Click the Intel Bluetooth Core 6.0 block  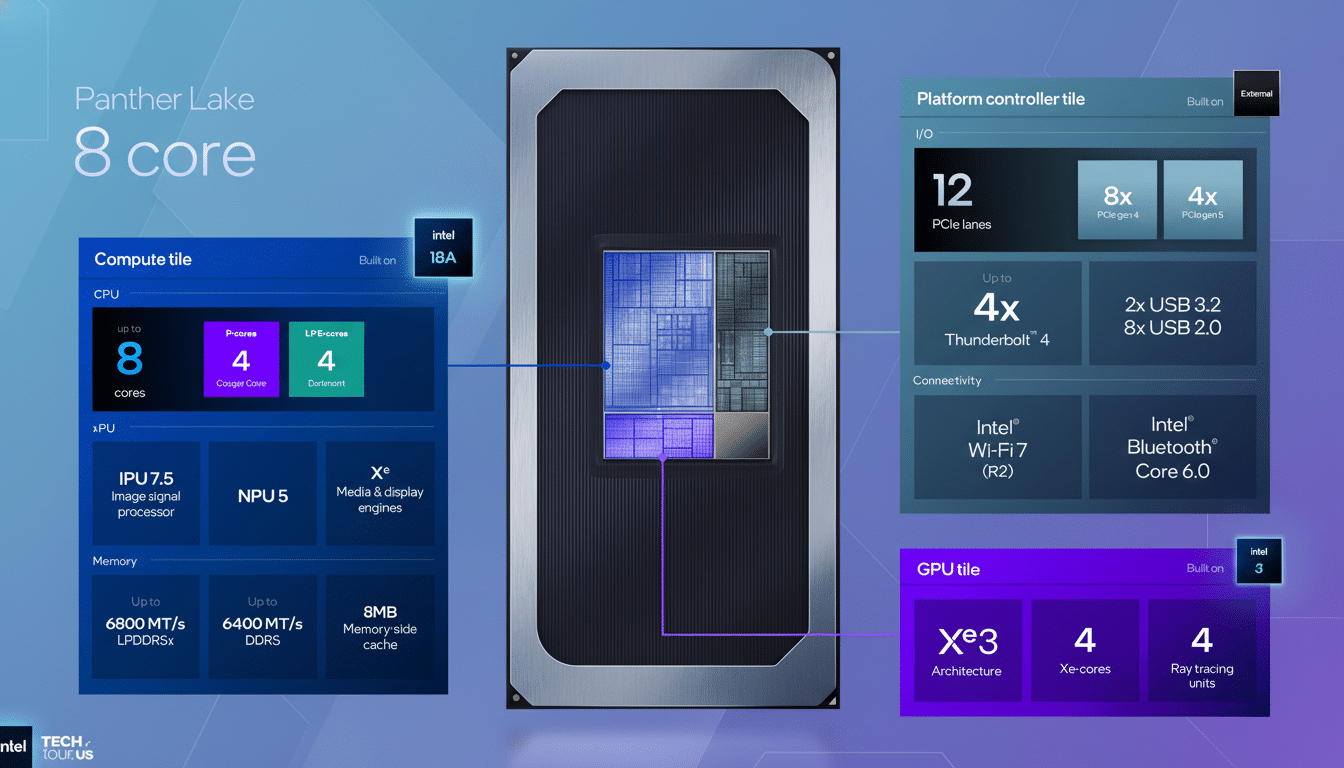pos(1172,446)
